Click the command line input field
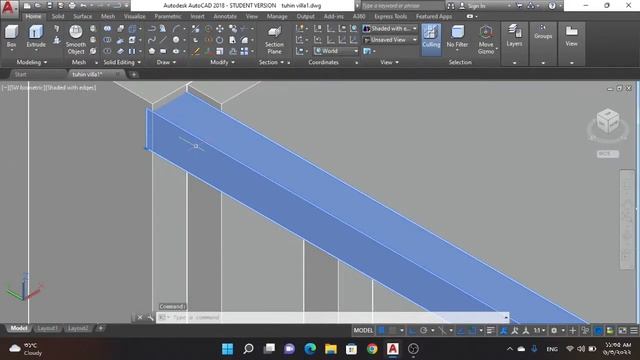This screenshot has width=640, height=360. tap(333, 317)
